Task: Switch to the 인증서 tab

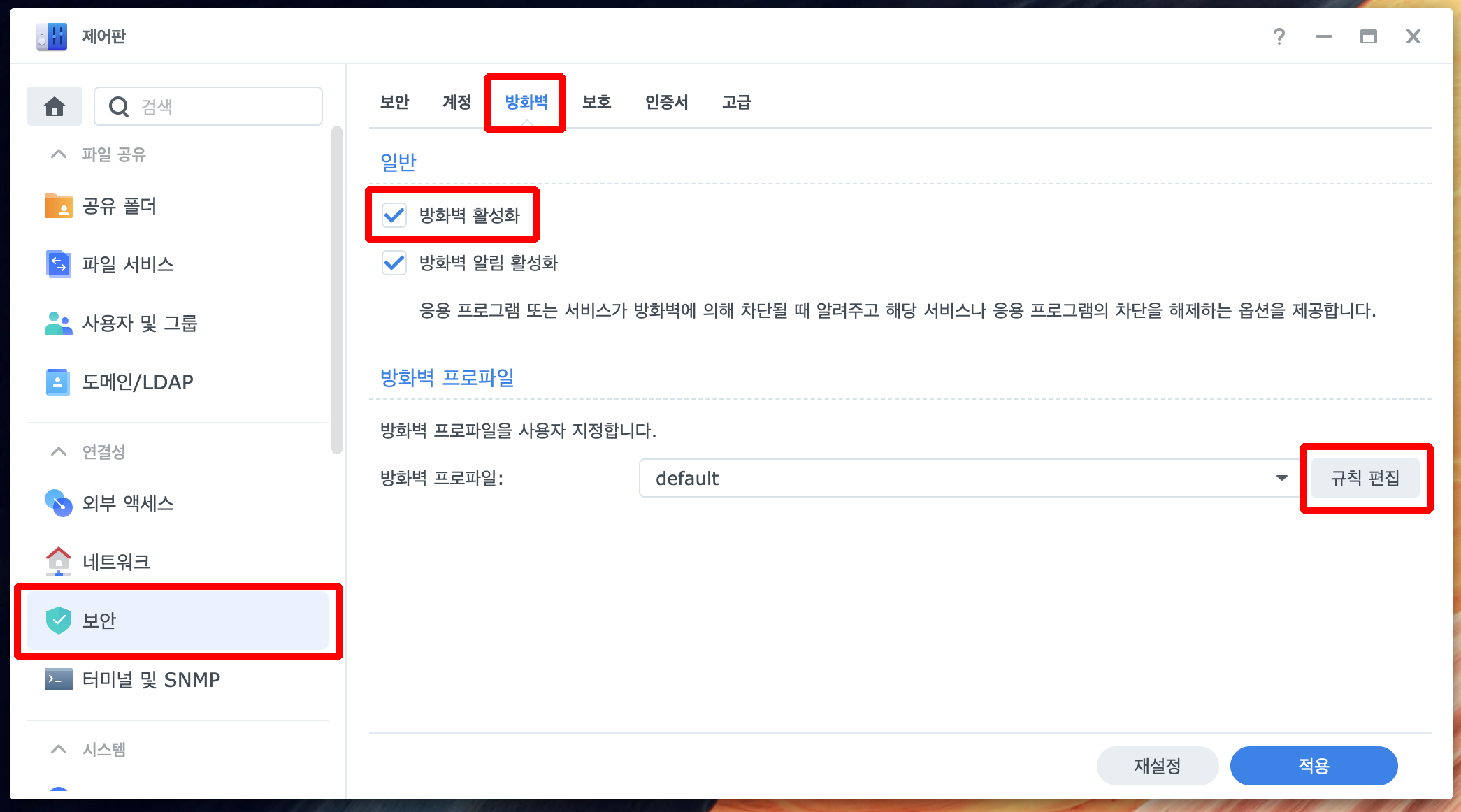Action: (666, 102)
